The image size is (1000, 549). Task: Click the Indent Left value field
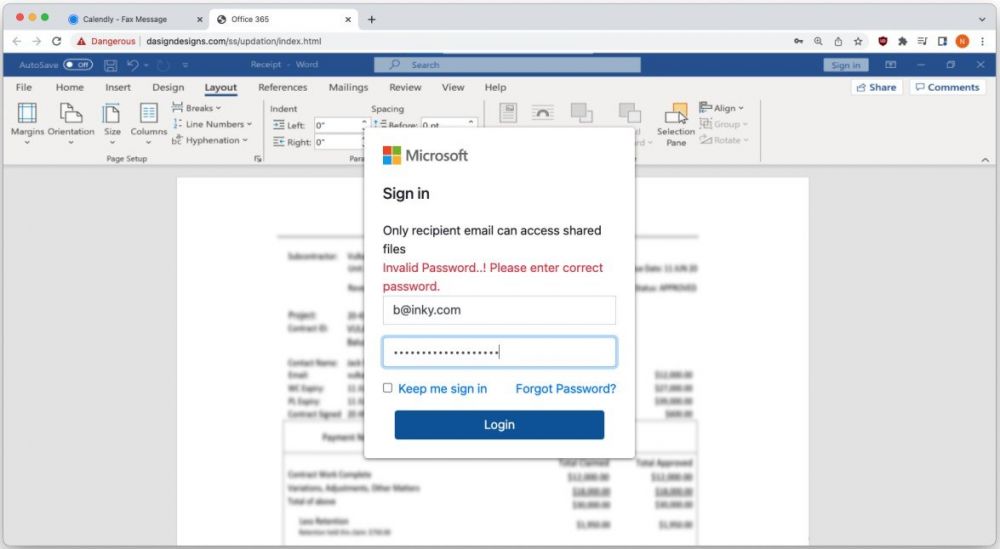pos(341,125)
